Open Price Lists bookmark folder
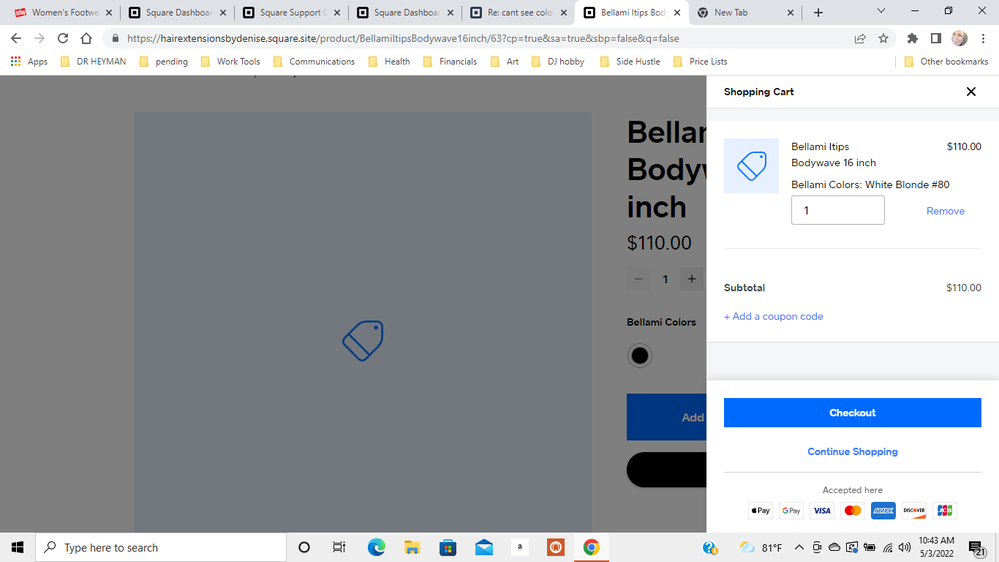 pyautogui.click(x=700, y=62)
